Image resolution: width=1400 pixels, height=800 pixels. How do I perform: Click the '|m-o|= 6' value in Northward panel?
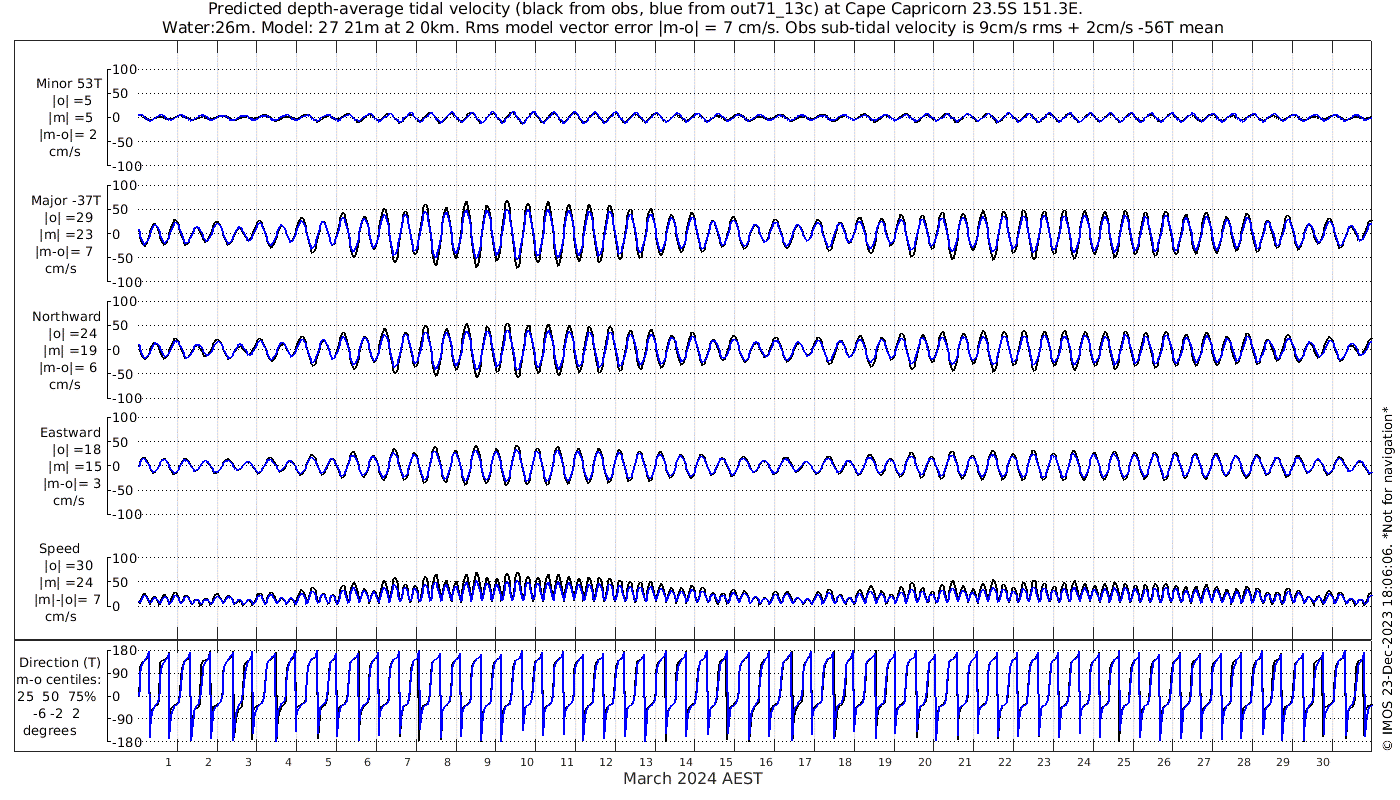click(x=69, y=368)
